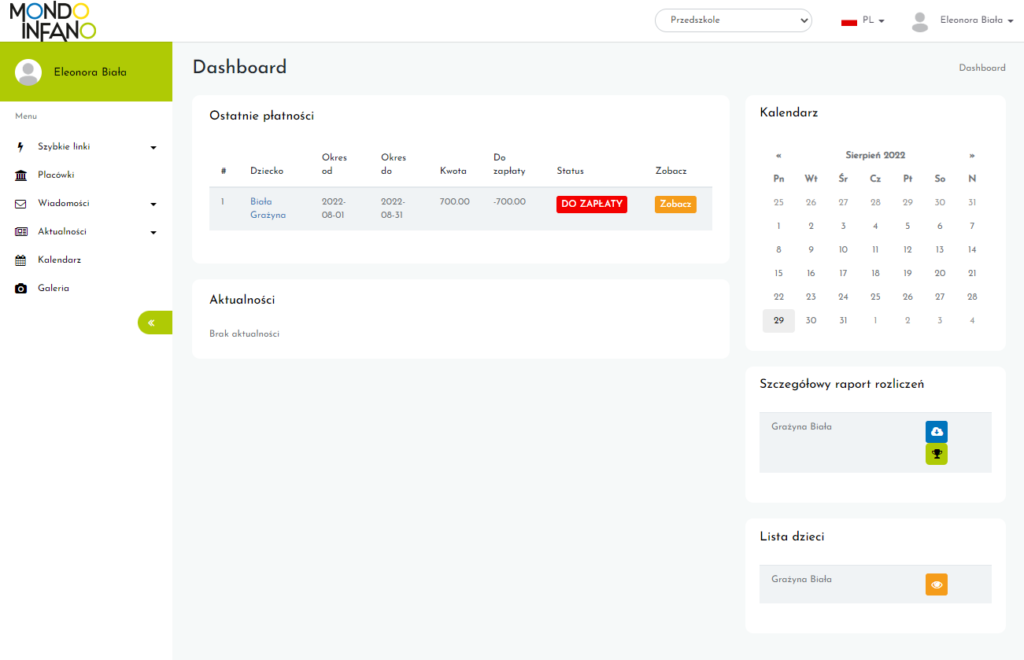Image resolution: width=1024 pixels, height=660 pixels.
Task: Click the Polish flag icon
Action: [849, 21]
